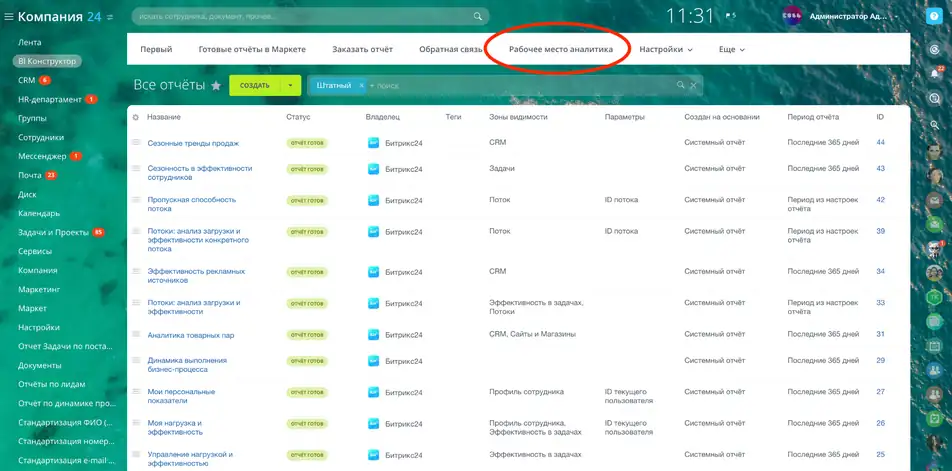Click status badge of Сезонные тренды продаж
The image size is (952, 471).
pyautogui.click(x=307, y=143)
